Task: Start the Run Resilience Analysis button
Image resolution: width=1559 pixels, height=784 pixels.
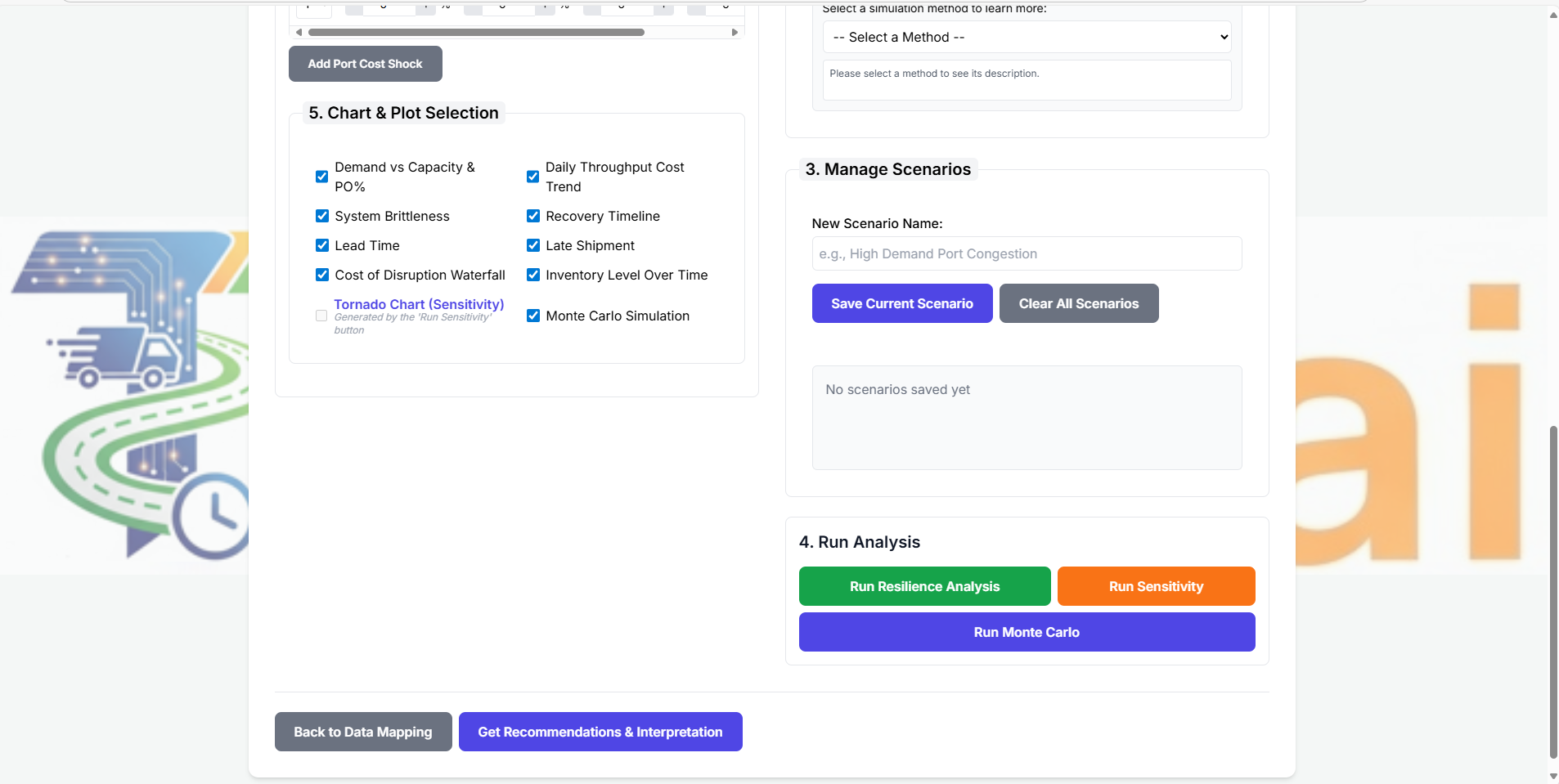Action: pyautogui.click(x=924, y=586)
